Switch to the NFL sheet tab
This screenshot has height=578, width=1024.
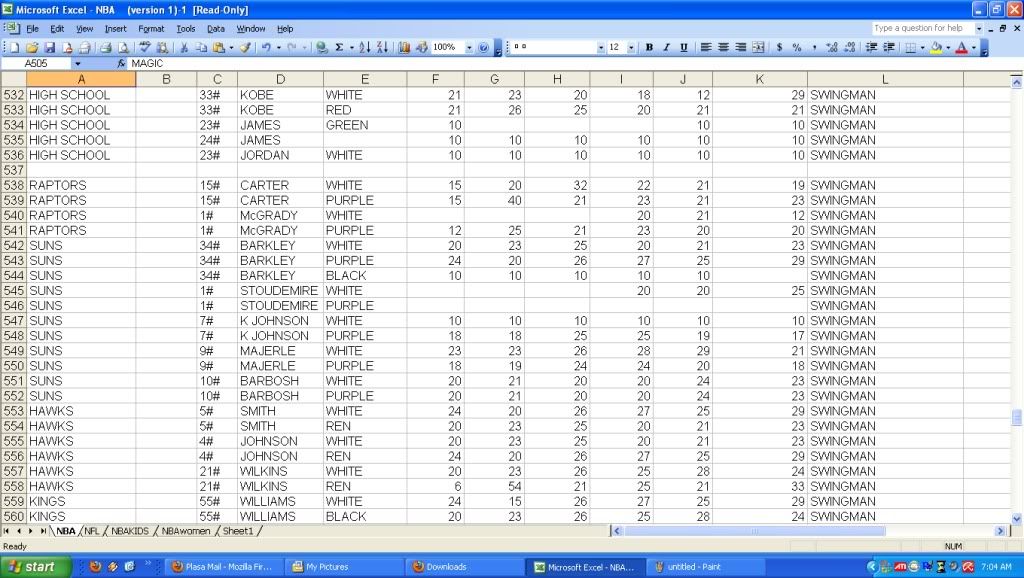(x=92, y=531)
